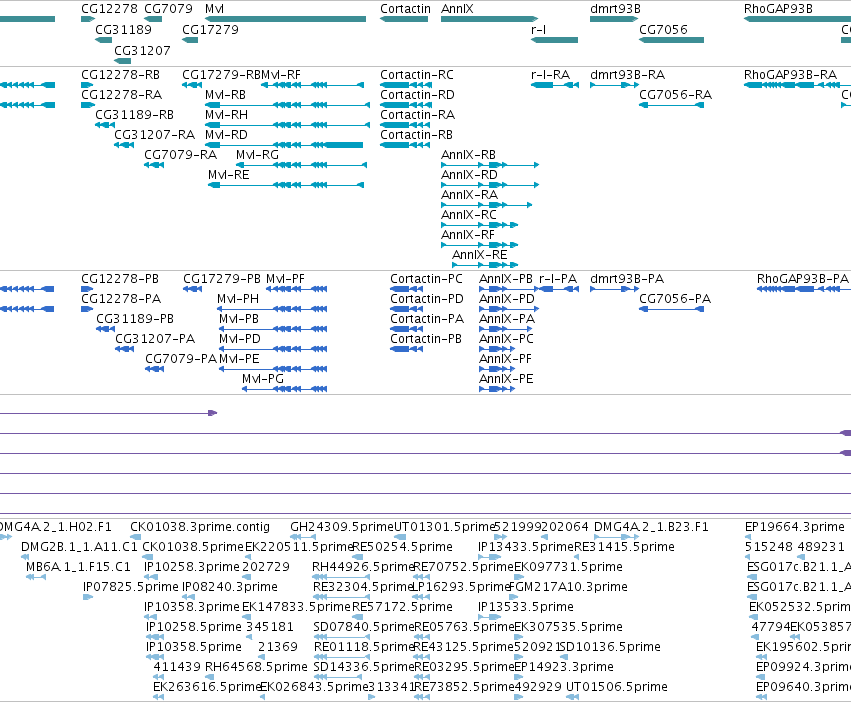Click protein label Mvl-PH
This screenshot has width=851, height=702.
click(238, 299)
